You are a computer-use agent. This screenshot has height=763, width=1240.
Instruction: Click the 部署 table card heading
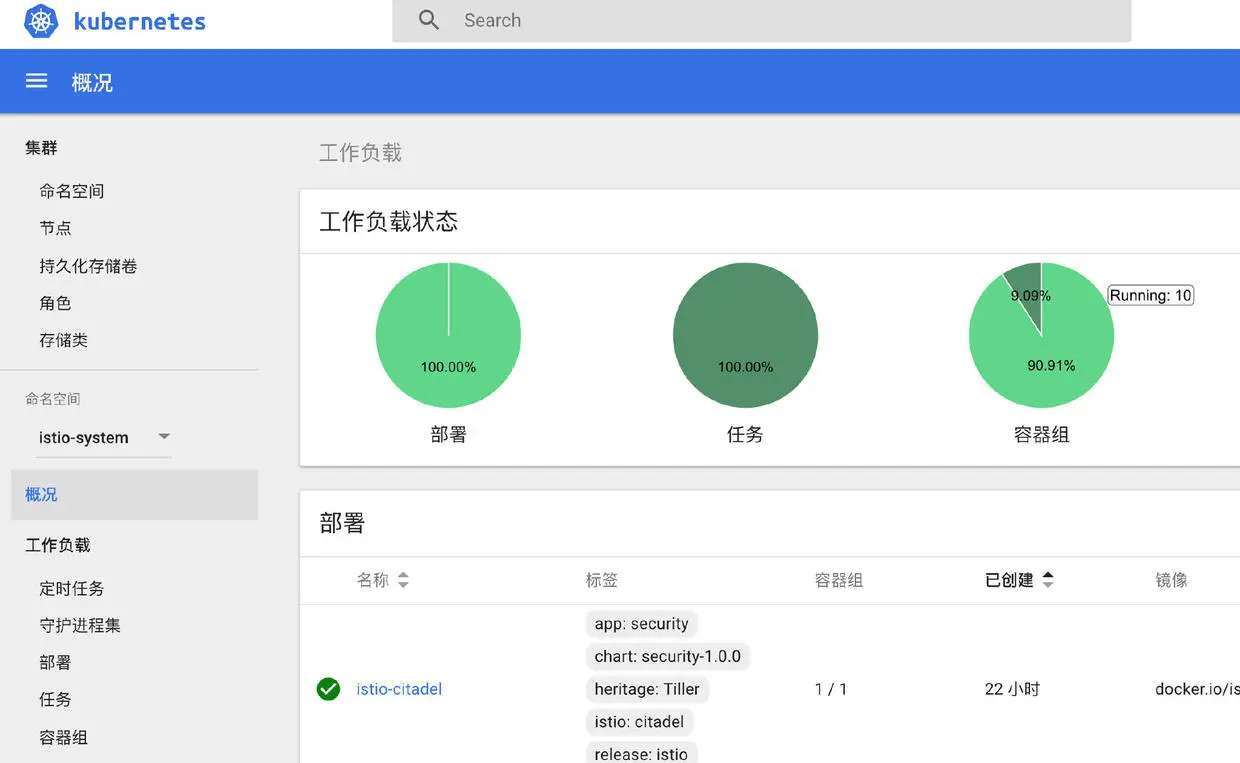point(342,523)
